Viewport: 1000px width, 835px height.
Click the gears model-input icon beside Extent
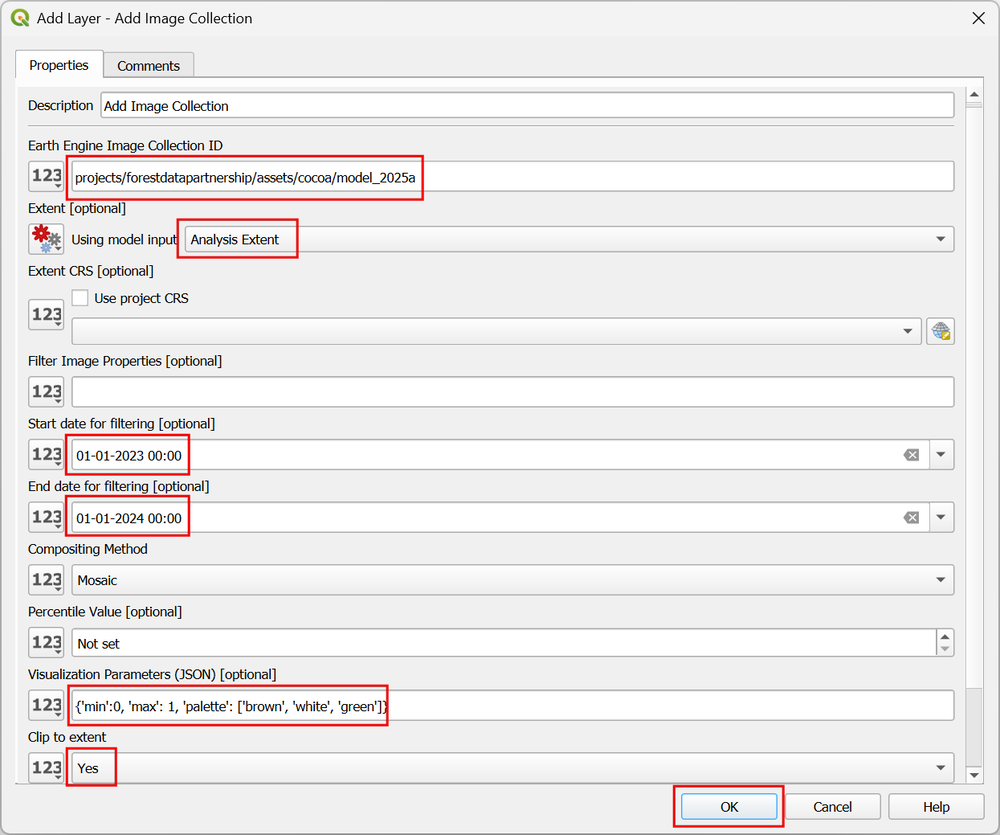coord(46,239)
